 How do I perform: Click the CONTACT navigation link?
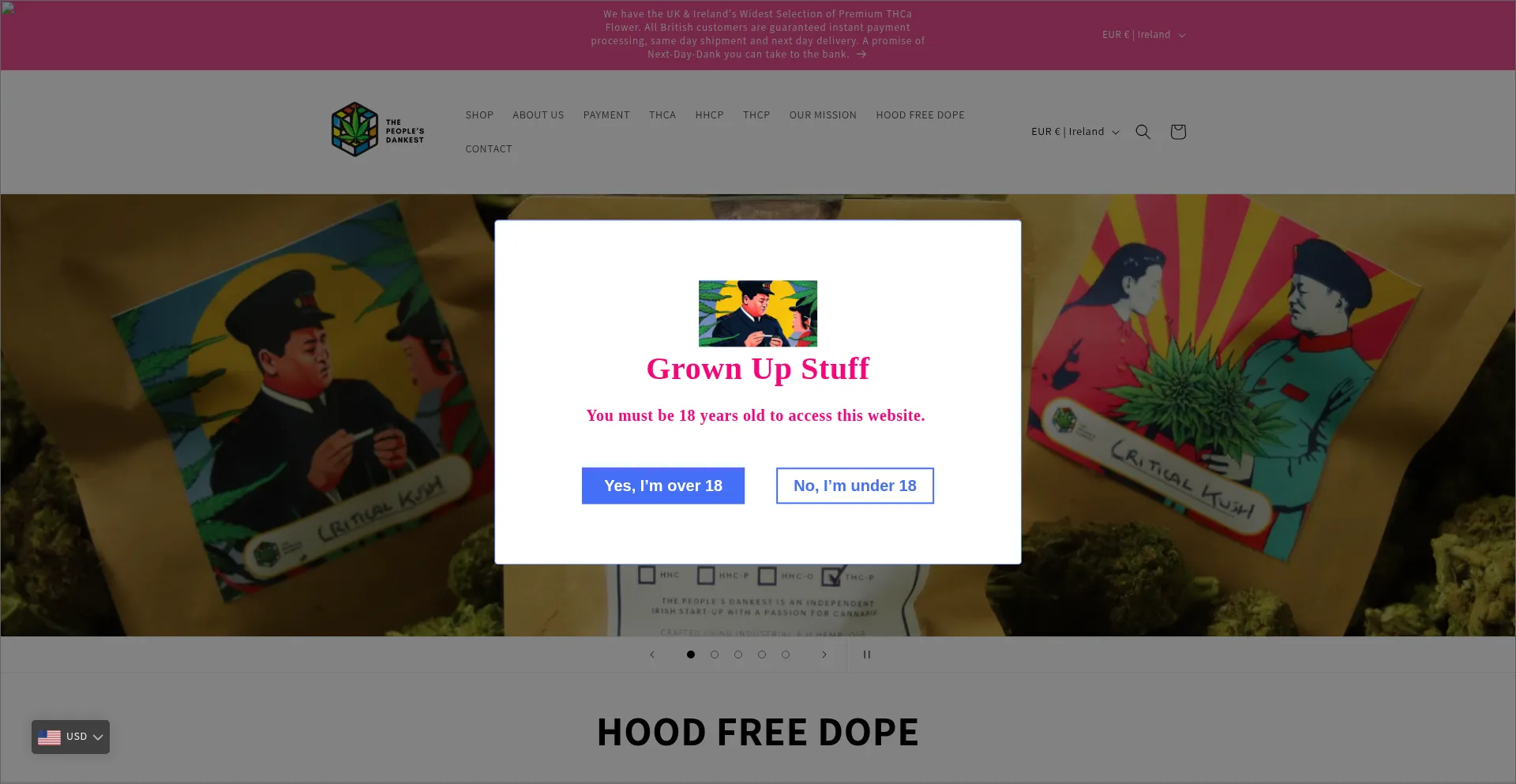[489, 149]
